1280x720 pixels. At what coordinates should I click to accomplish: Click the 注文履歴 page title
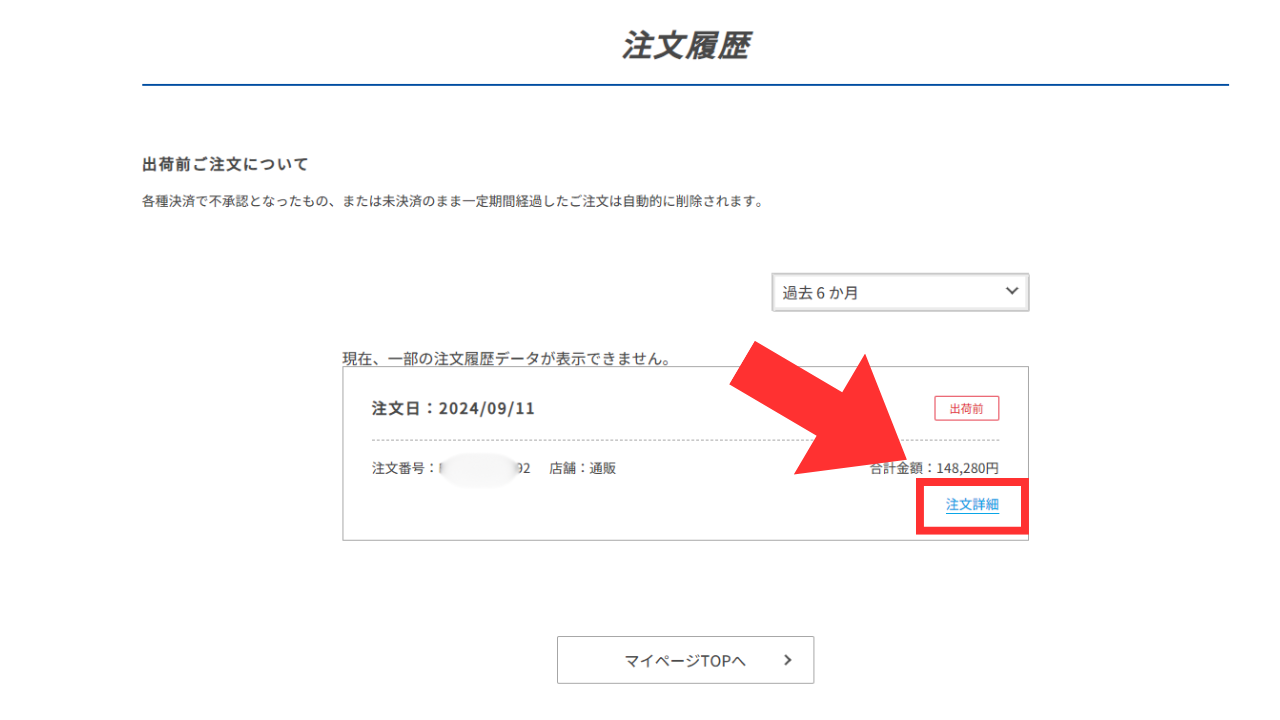coord(685,46)
